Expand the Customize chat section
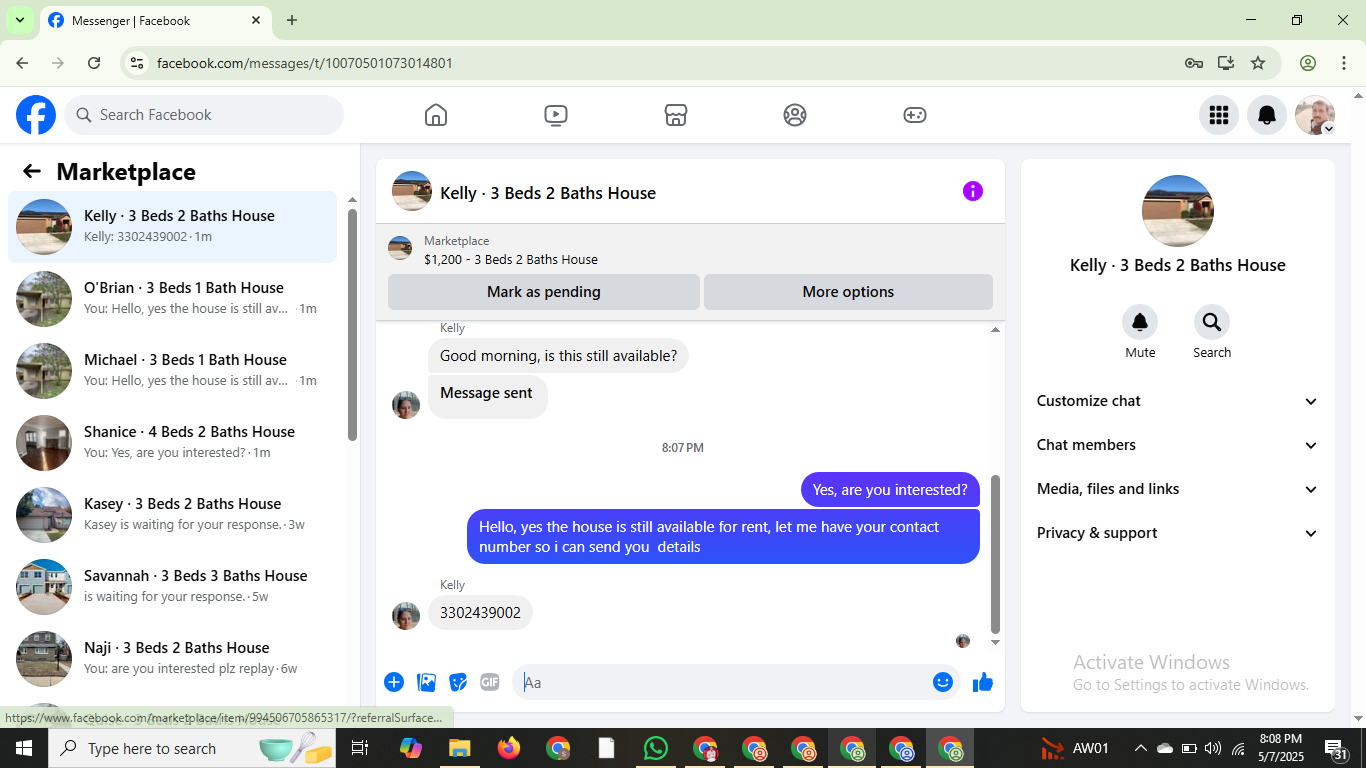The image size is (1366, 768). 1178,401
